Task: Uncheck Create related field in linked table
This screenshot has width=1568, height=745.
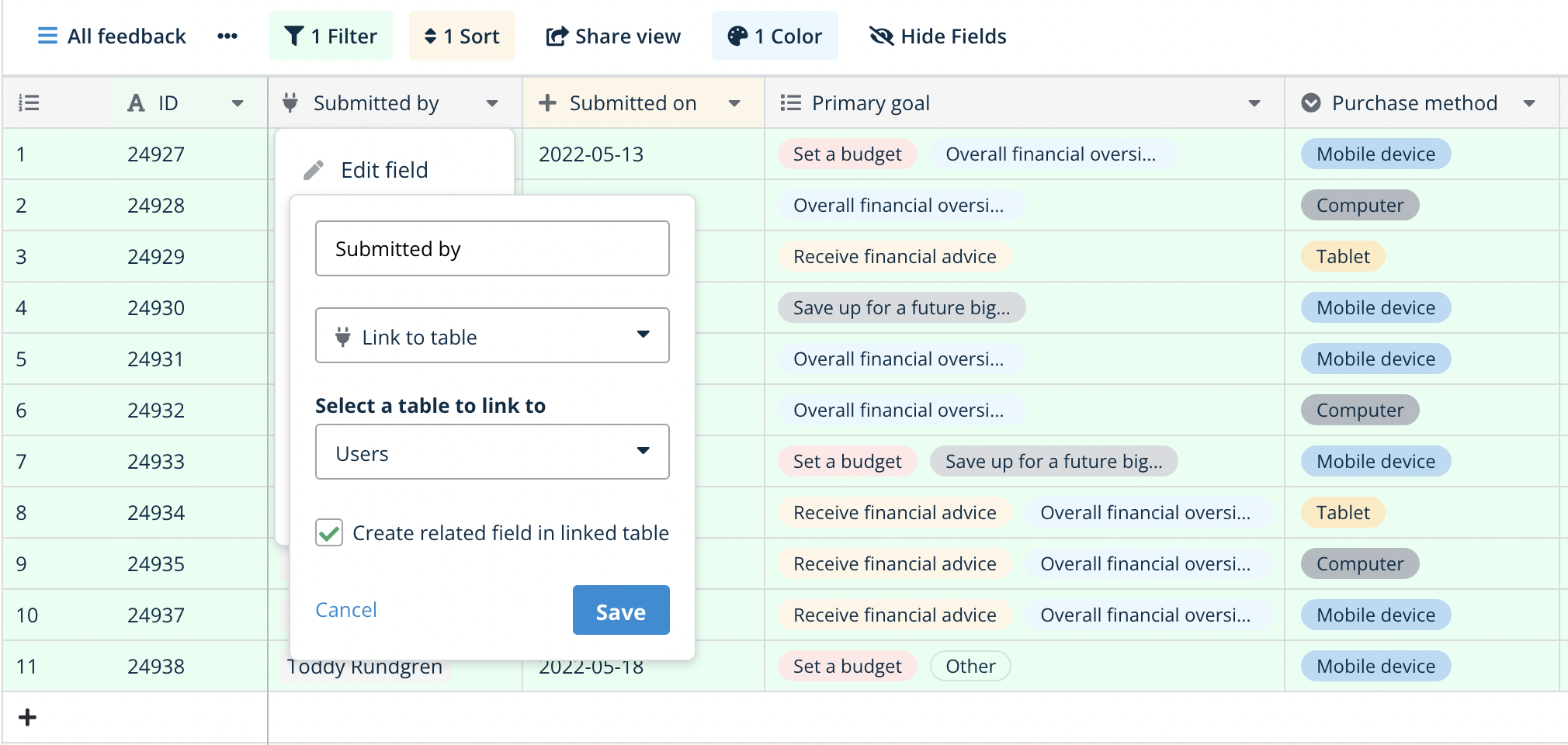Action: pos(329,533)
